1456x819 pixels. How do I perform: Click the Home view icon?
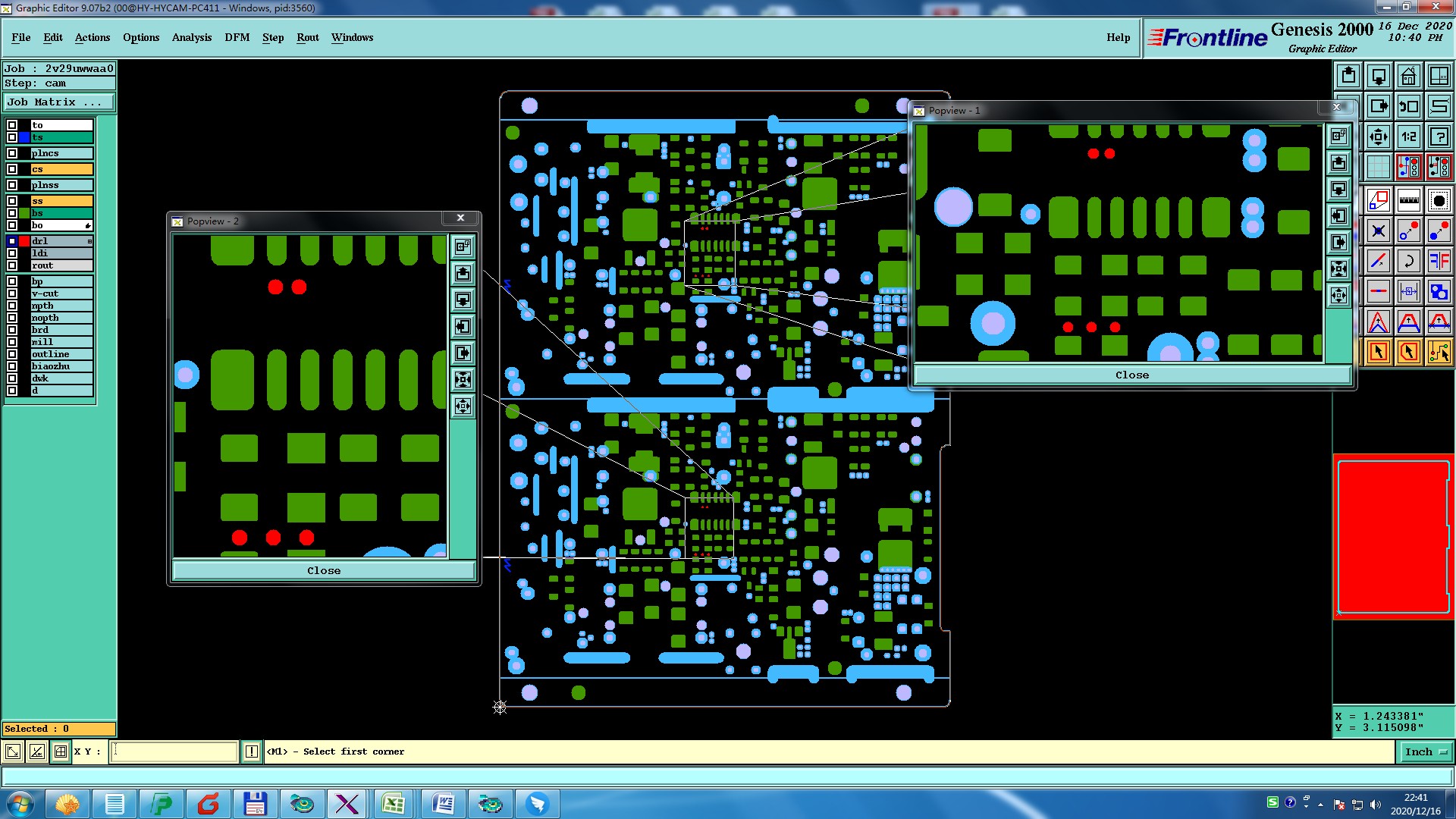(x=1408, y=76)
